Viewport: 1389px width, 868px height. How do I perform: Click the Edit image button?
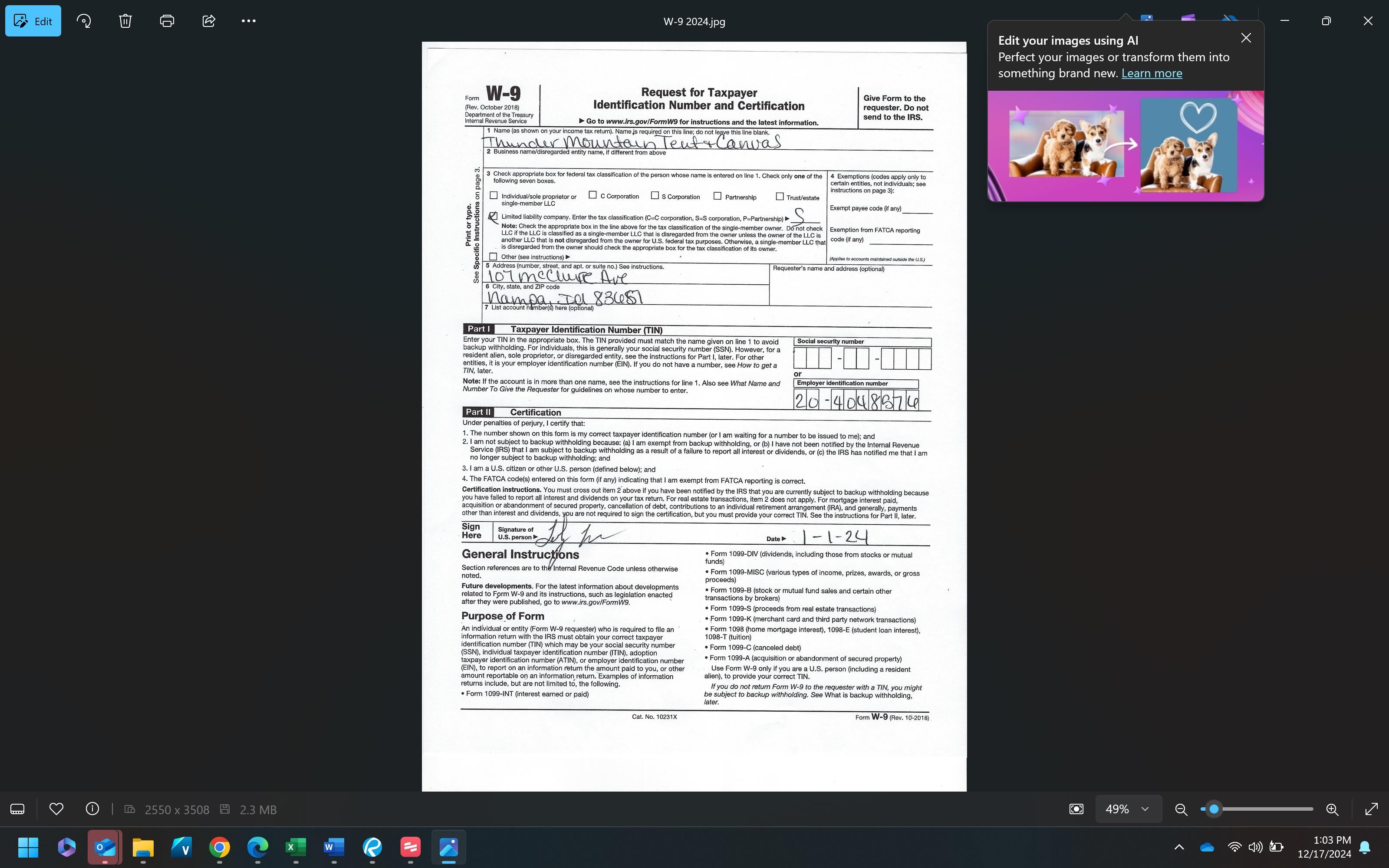tap(33, 21)
